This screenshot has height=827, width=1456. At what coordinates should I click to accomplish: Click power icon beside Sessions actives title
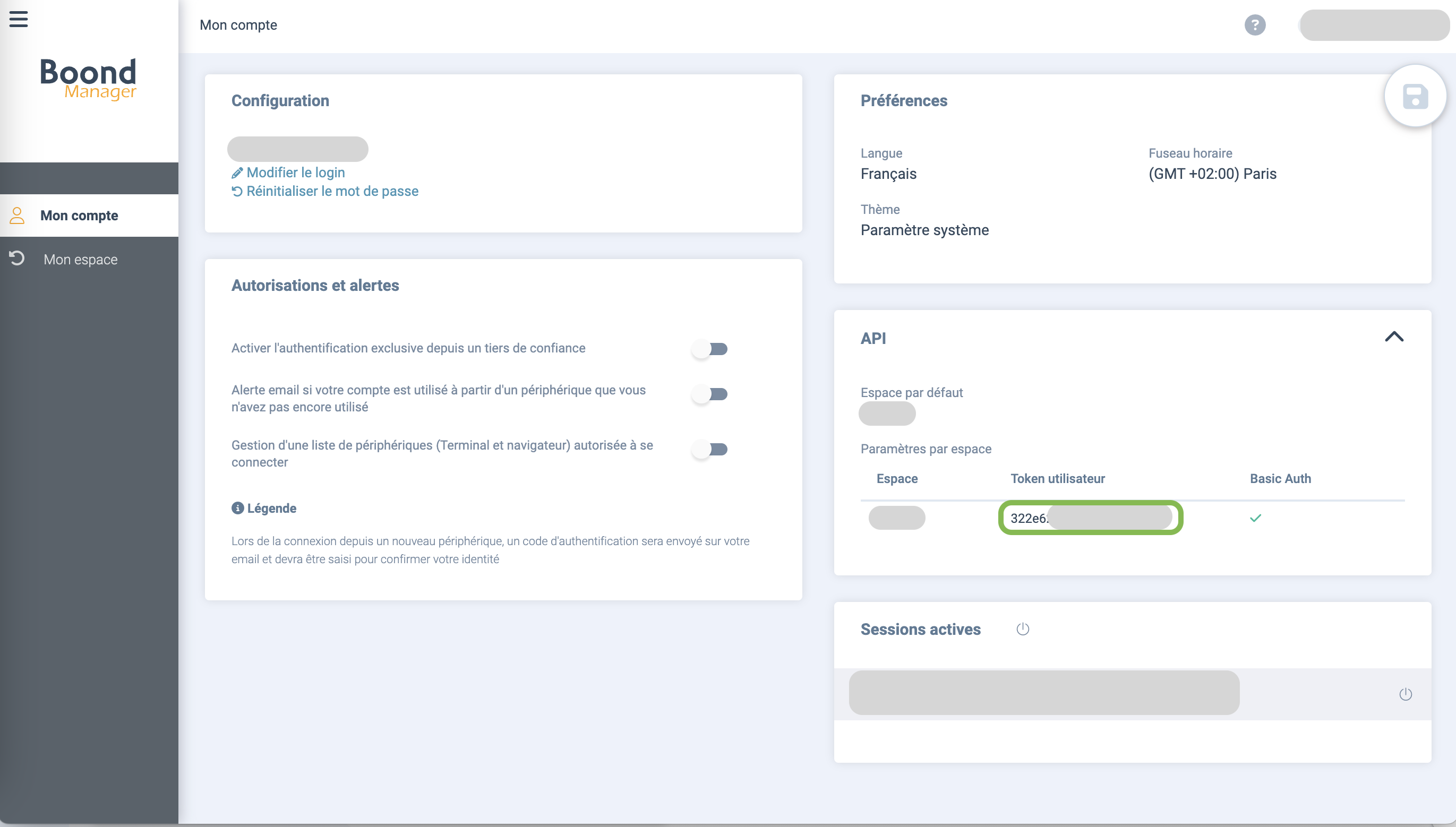tap(1023, 629)
